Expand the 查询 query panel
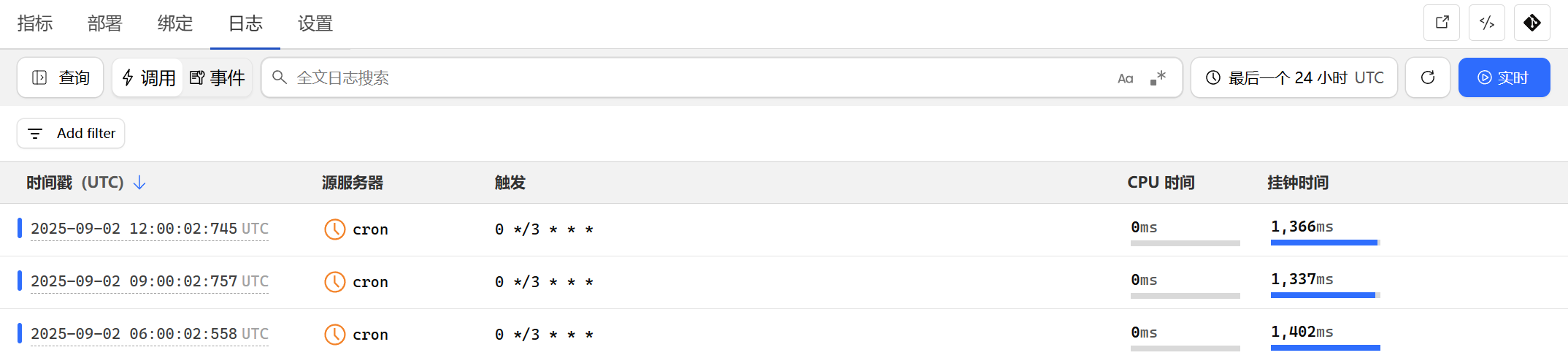 point(61,77)
